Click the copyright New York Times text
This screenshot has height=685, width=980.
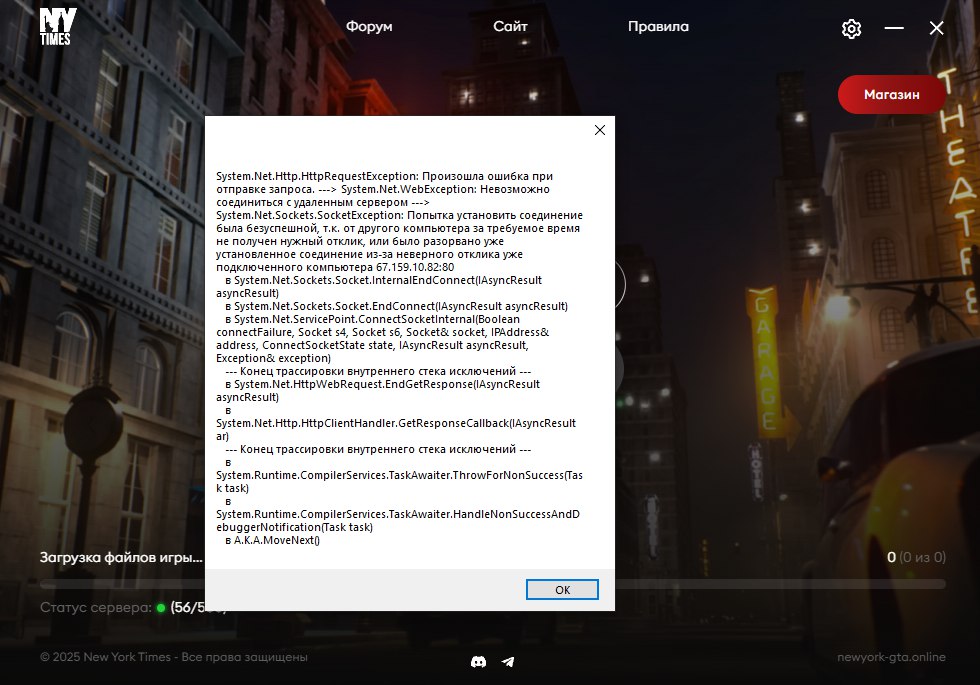(174, 657)
